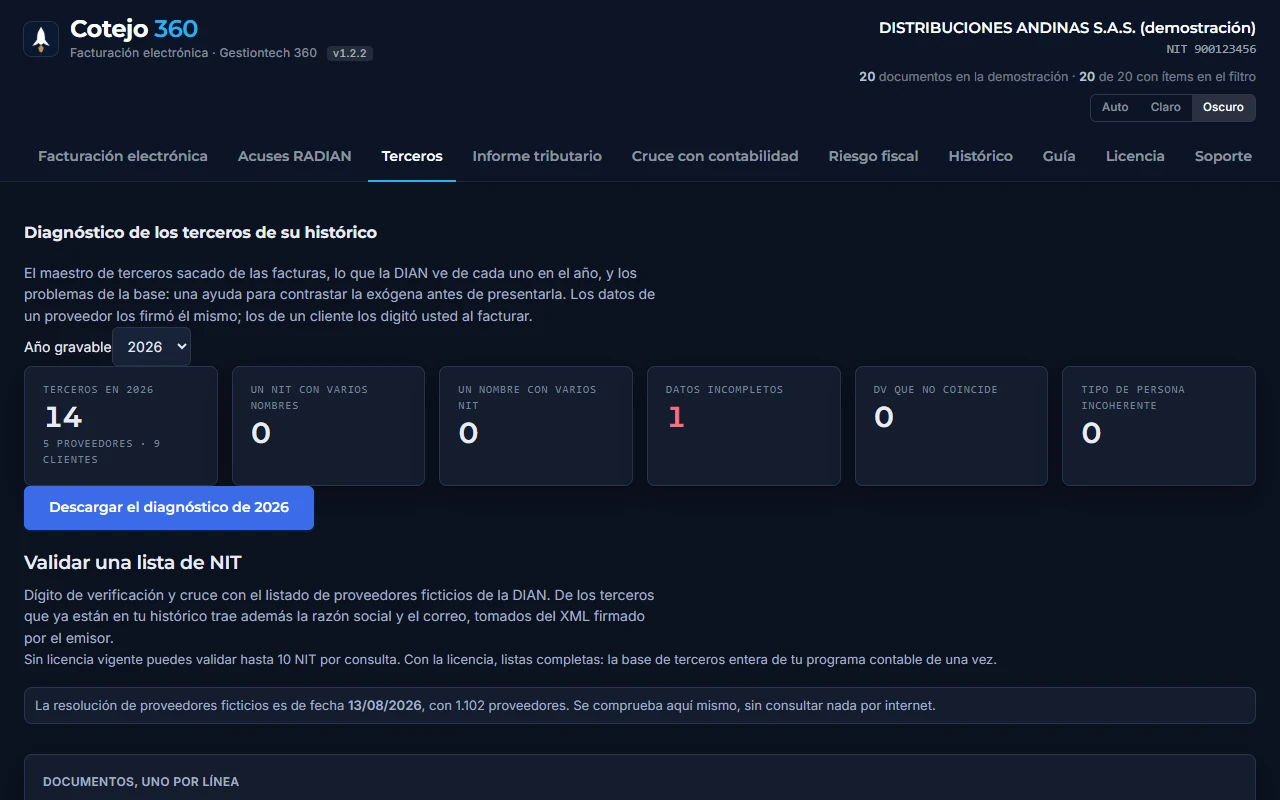Open the Informe tributario tab
Screen dimensions: 1280x800
click(537, 156)
